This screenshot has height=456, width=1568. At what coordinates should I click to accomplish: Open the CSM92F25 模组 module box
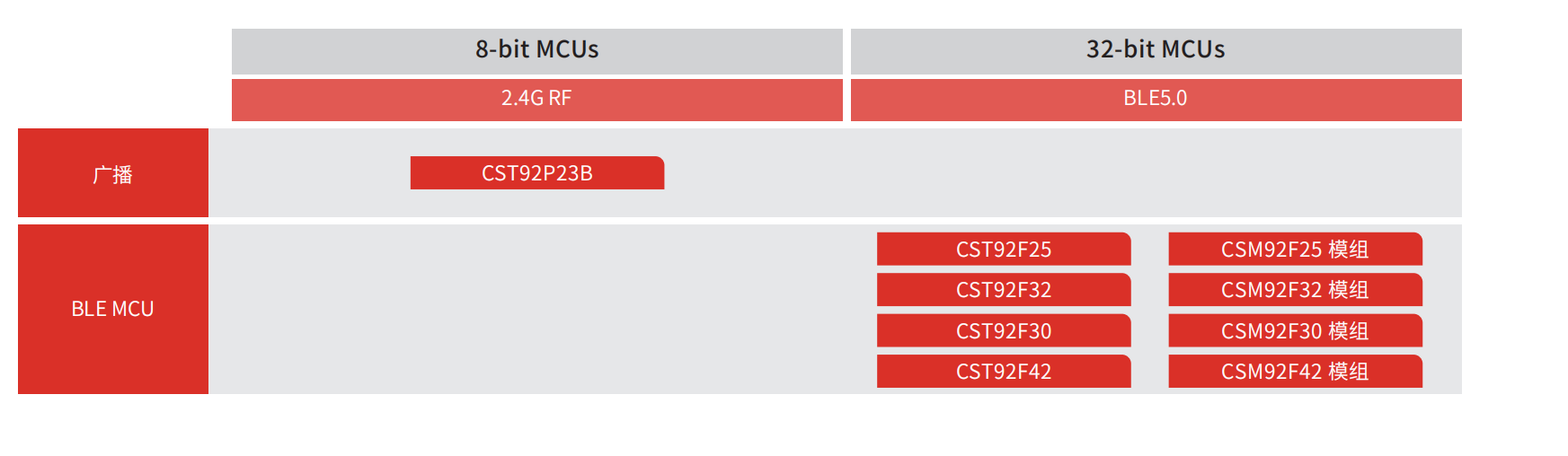tap(1294, 250)
